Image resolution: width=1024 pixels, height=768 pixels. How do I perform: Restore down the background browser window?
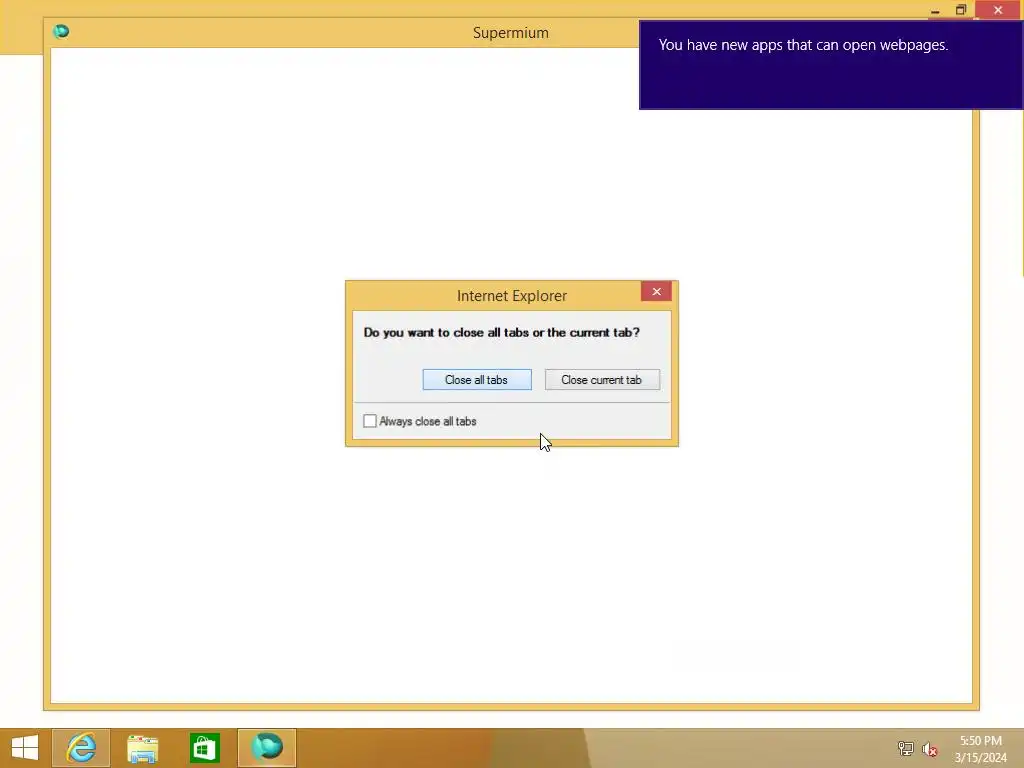961,10
